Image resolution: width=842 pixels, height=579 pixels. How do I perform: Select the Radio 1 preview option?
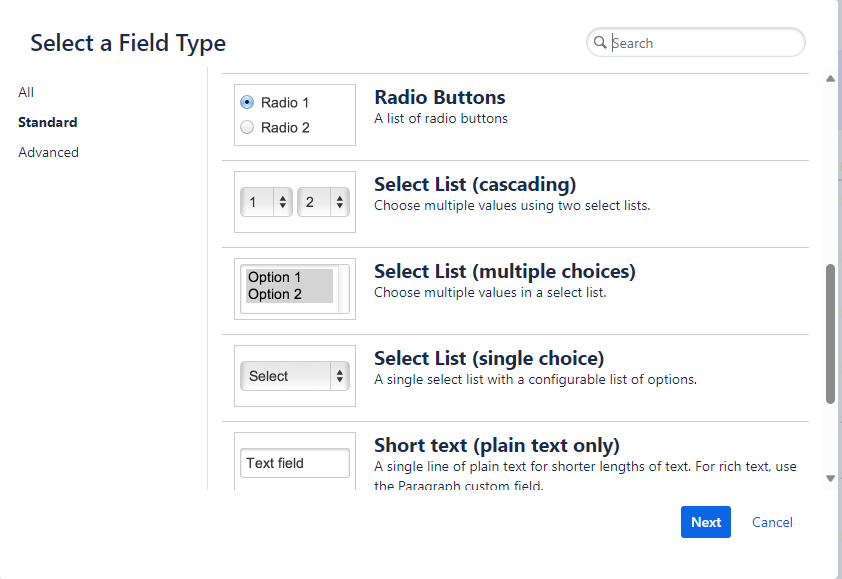[x=247, y=102]
